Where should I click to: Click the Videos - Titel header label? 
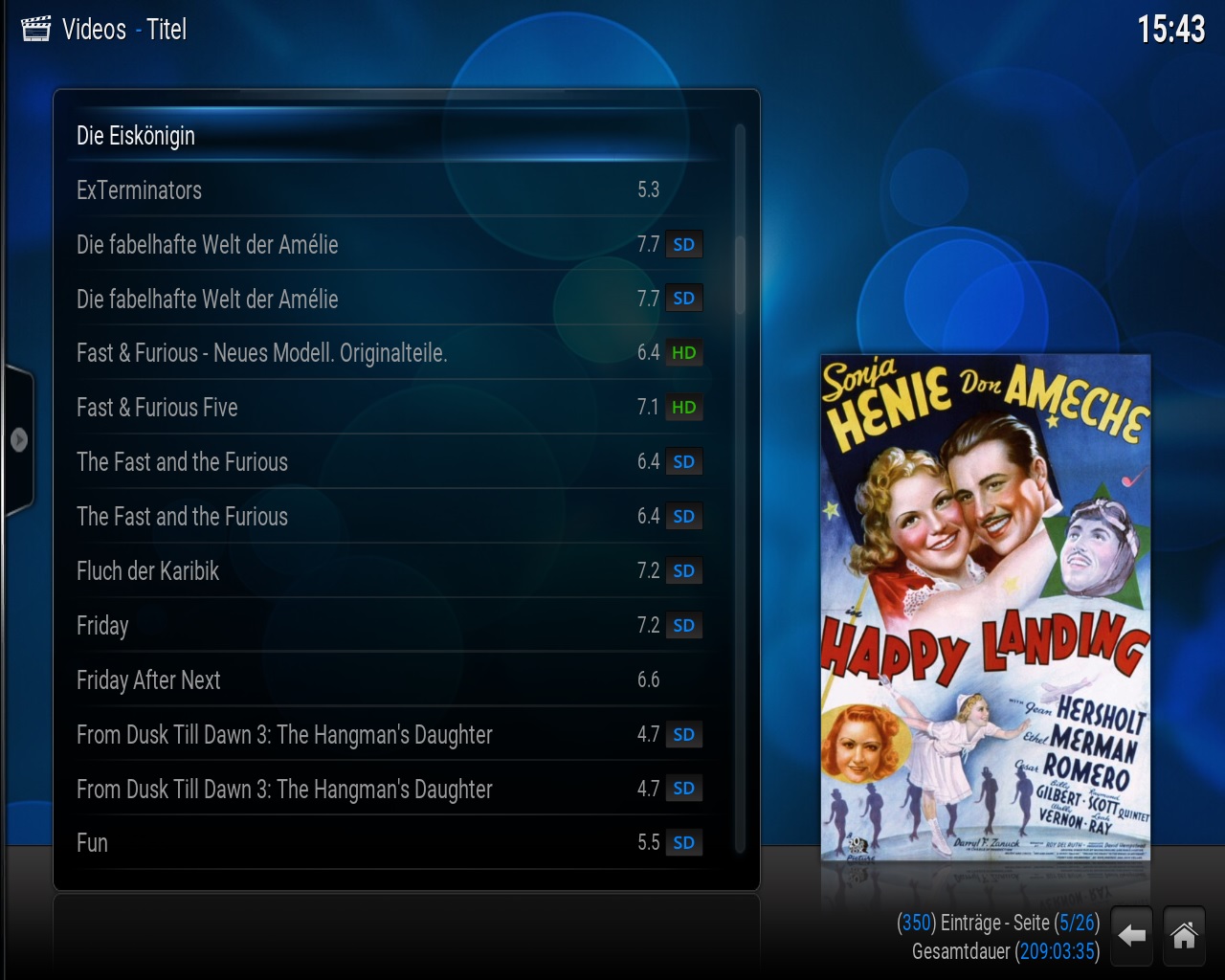(124, 30)
